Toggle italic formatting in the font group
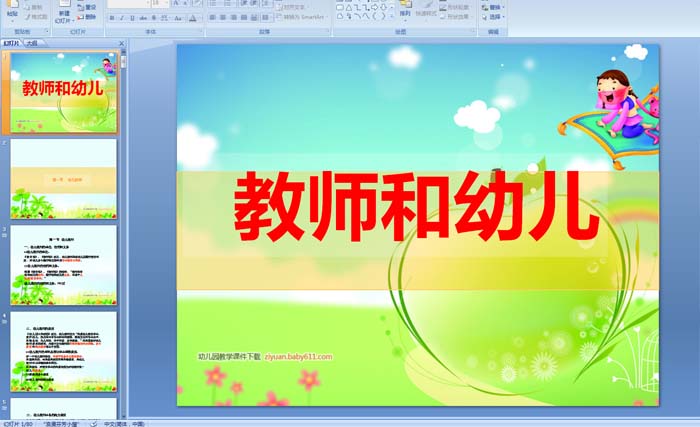Viewport: 700px width, 427px height. pos(122,18)
